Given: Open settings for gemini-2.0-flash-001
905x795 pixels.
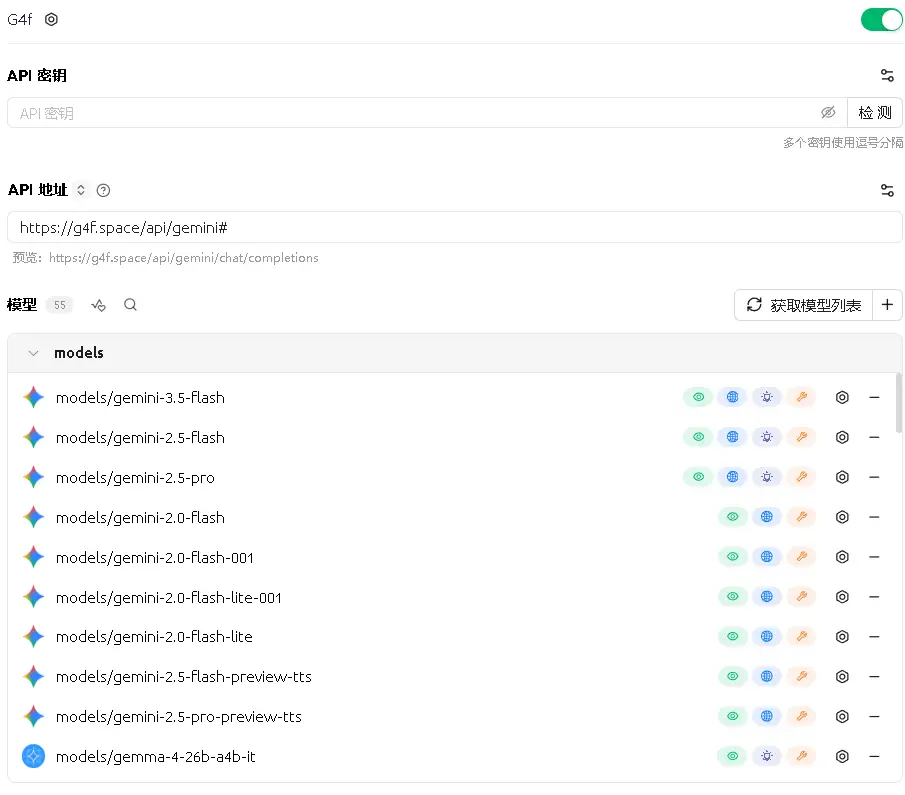Looking at the screenshot, I should (842, 557).
